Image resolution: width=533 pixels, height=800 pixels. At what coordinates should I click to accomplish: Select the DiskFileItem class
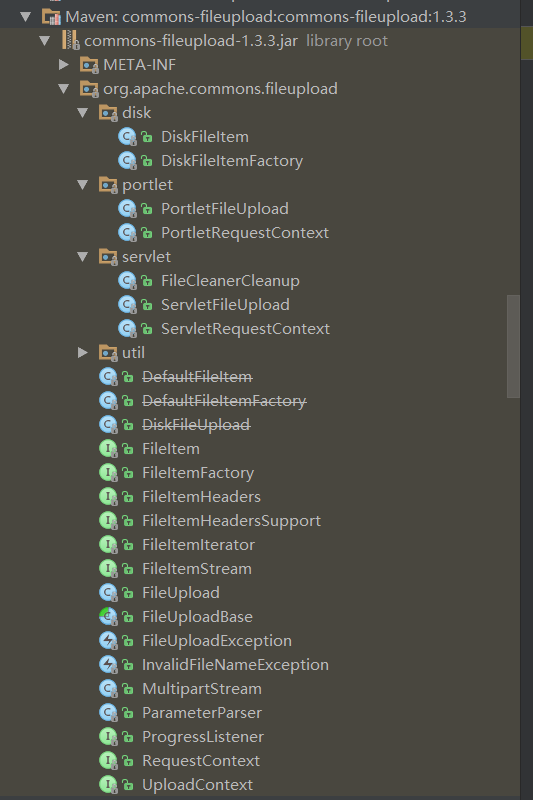pos(205,137)
